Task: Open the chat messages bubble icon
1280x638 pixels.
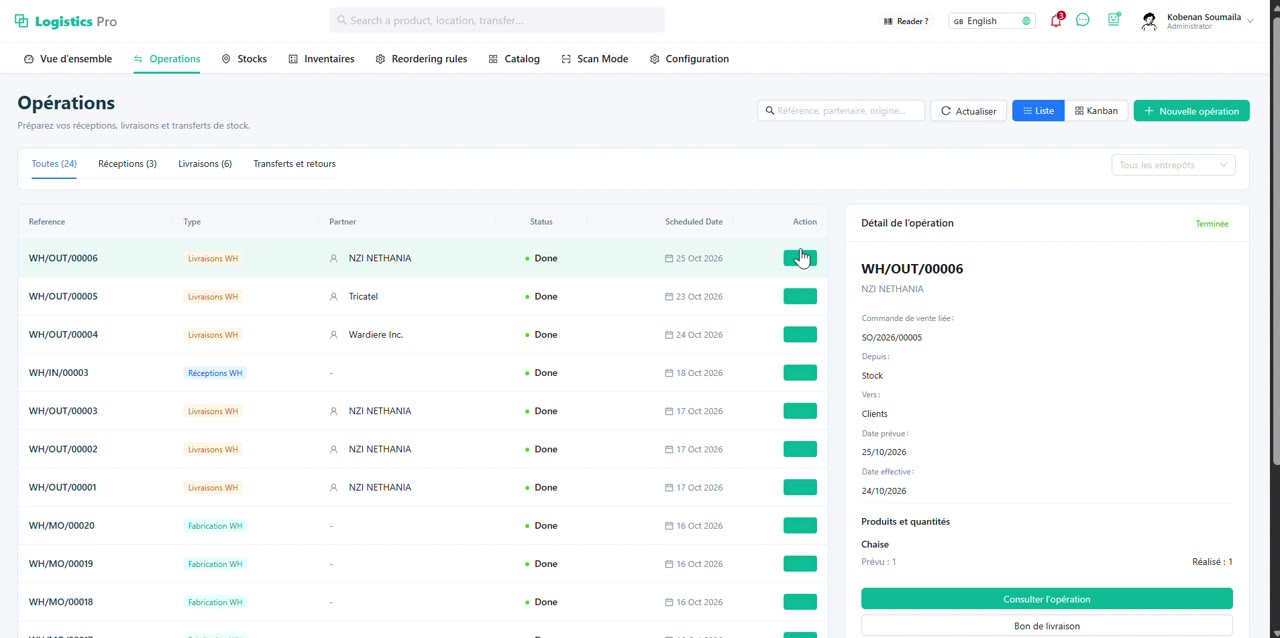Action: point(1083,20)
